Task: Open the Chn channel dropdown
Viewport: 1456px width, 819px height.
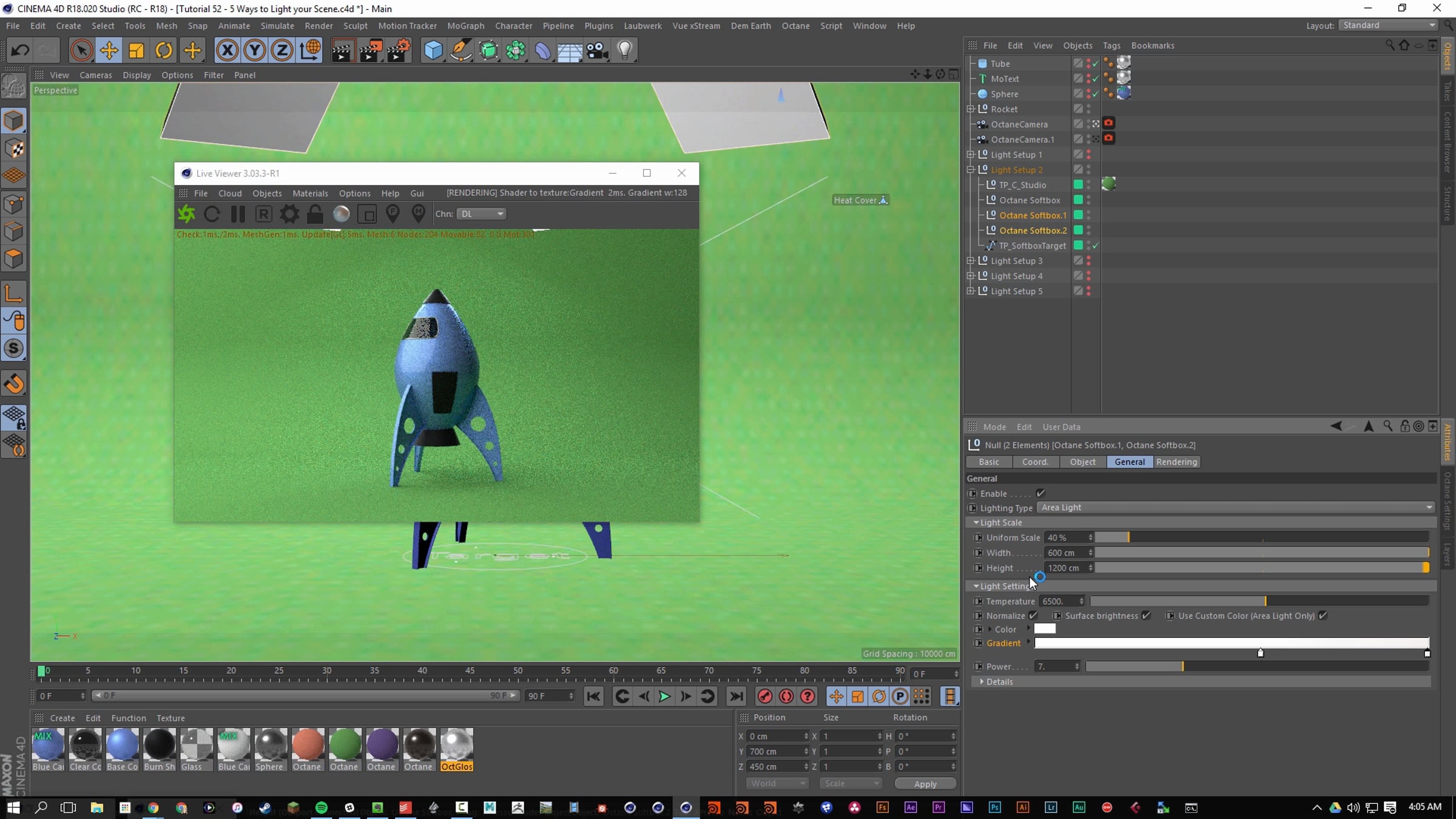Action: pos(482,214)
